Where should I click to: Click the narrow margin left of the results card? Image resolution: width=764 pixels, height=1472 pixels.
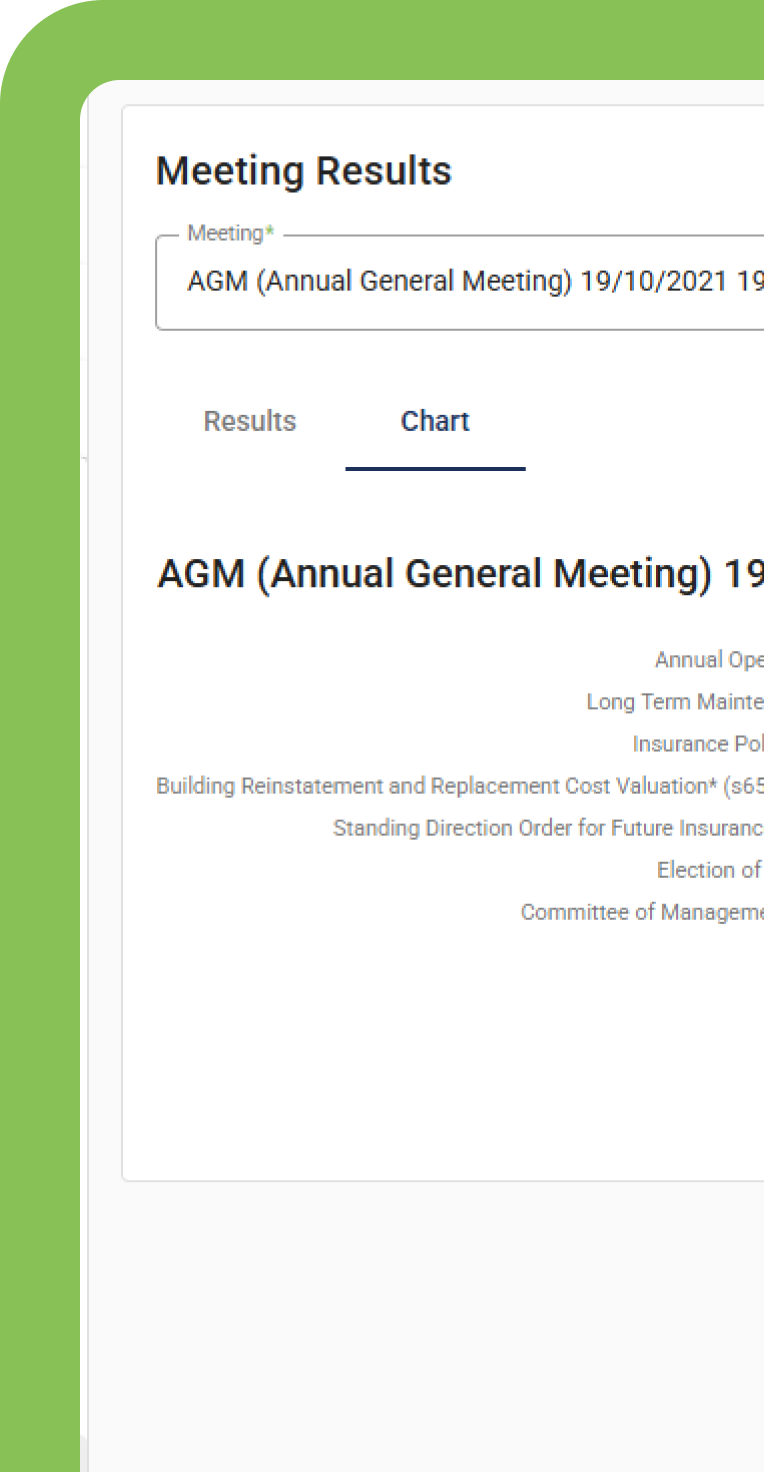[x=104, y=700]
